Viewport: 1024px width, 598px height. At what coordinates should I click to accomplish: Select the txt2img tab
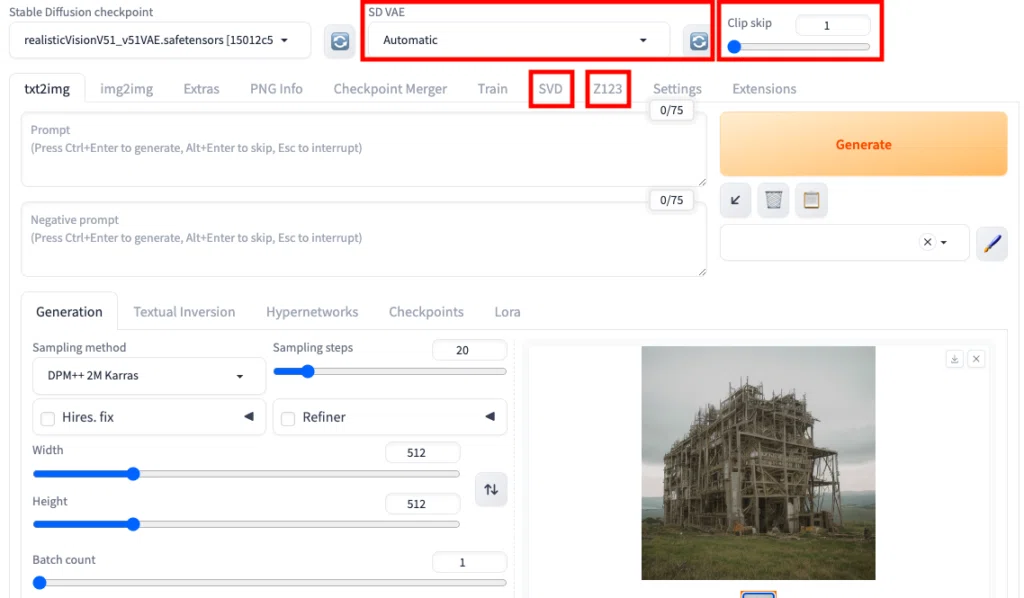click(x=47, y=89)
